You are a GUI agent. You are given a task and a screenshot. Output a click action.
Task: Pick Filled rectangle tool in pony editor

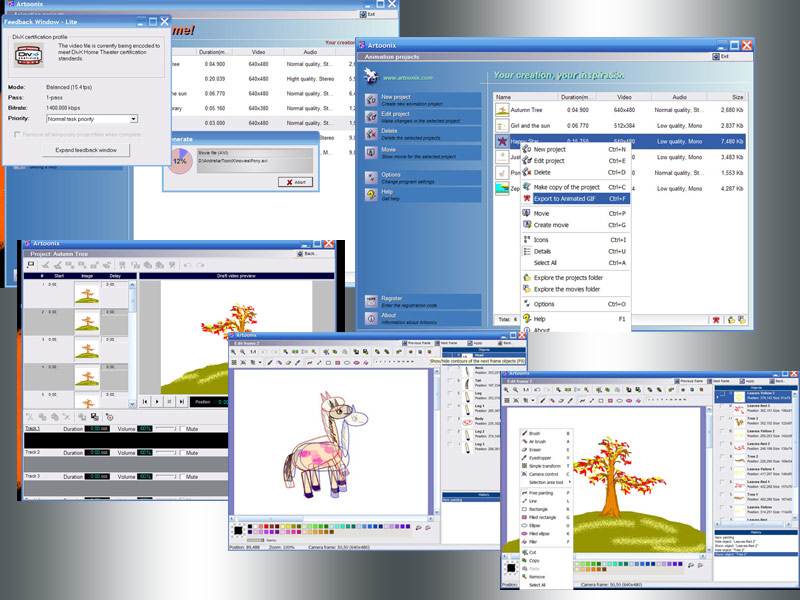click(338, 362)
